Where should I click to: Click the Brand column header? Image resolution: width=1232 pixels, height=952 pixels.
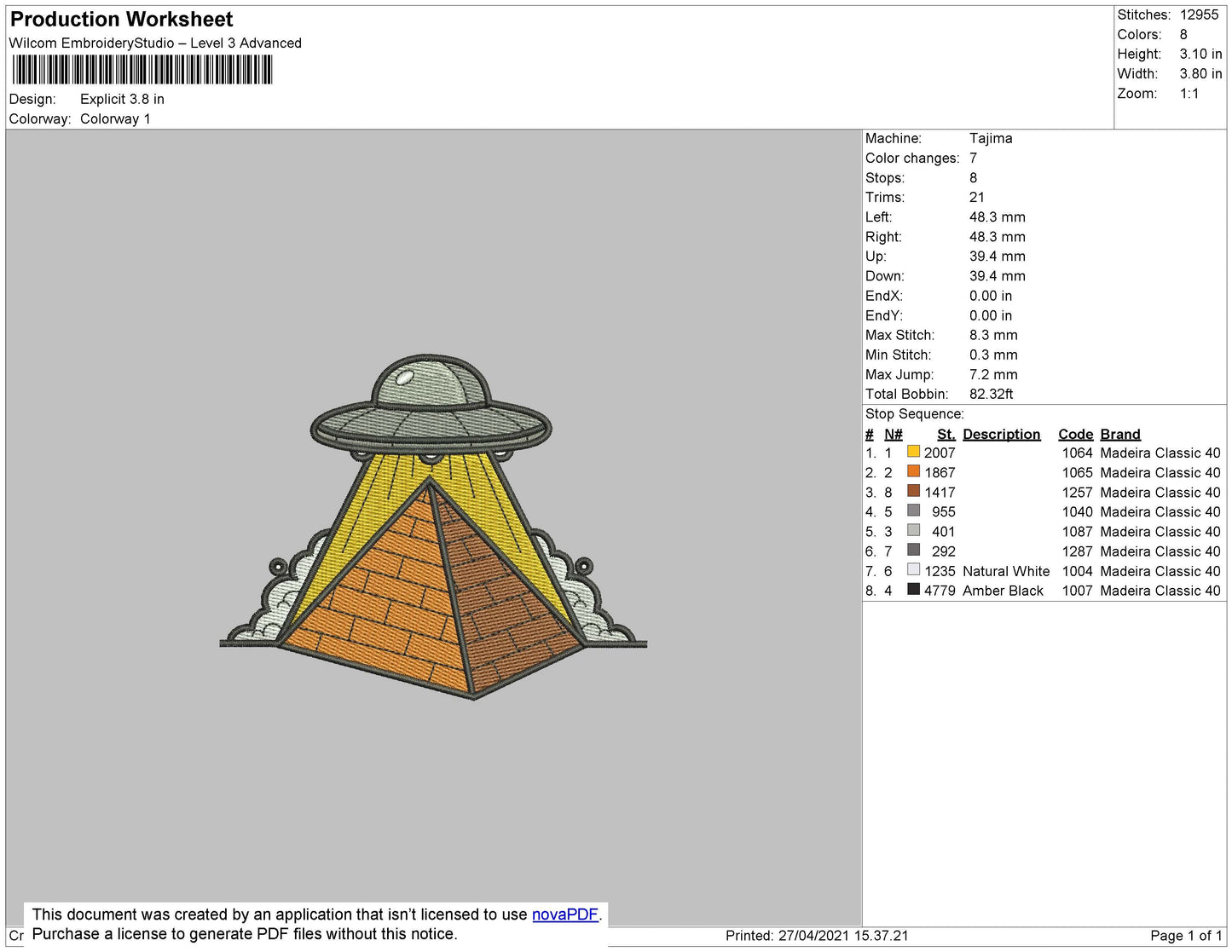(x=1120, y=434)
